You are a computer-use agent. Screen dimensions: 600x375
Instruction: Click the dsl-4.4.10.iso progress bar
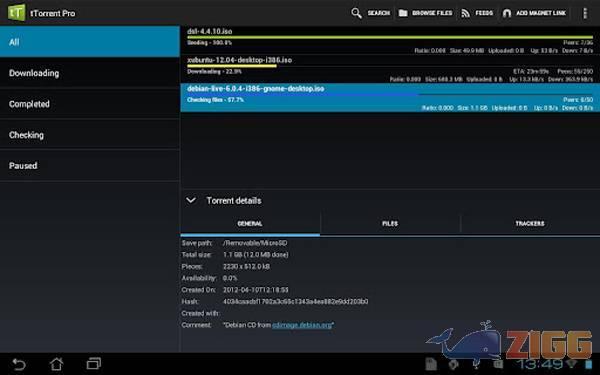390,38
